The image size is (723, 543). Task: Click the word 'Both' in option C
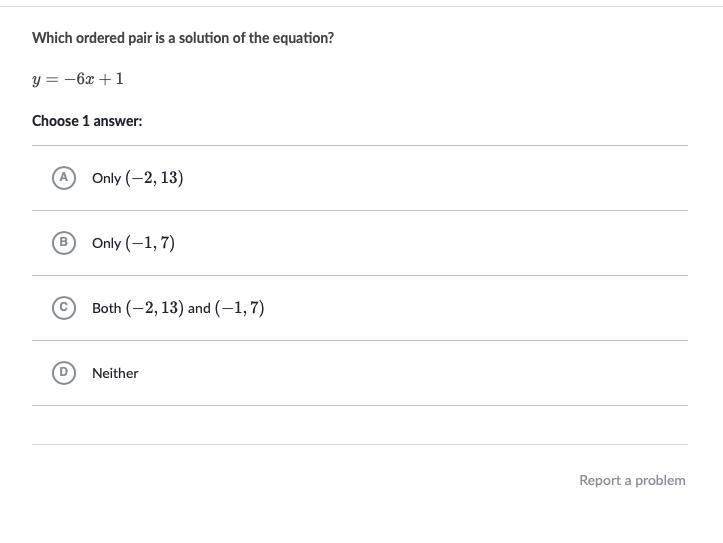[x=106, y=308]
